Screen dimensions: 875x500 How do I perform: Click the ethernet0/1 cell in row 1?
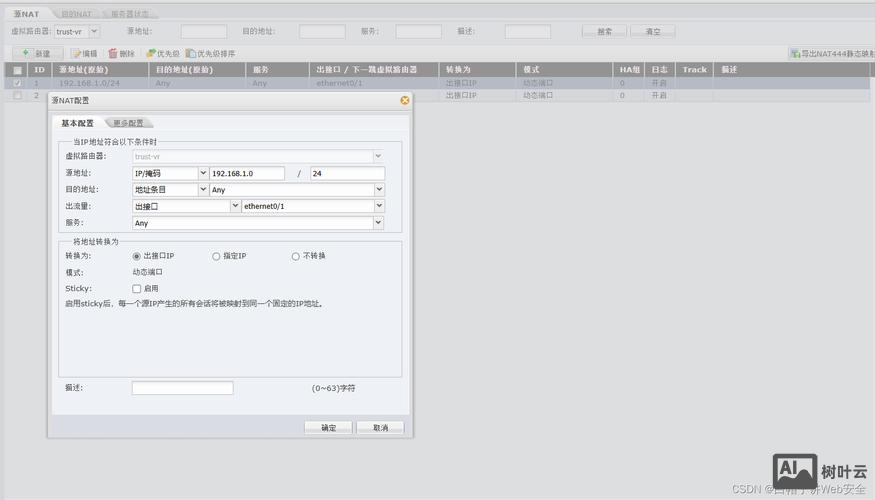(339, 83)
